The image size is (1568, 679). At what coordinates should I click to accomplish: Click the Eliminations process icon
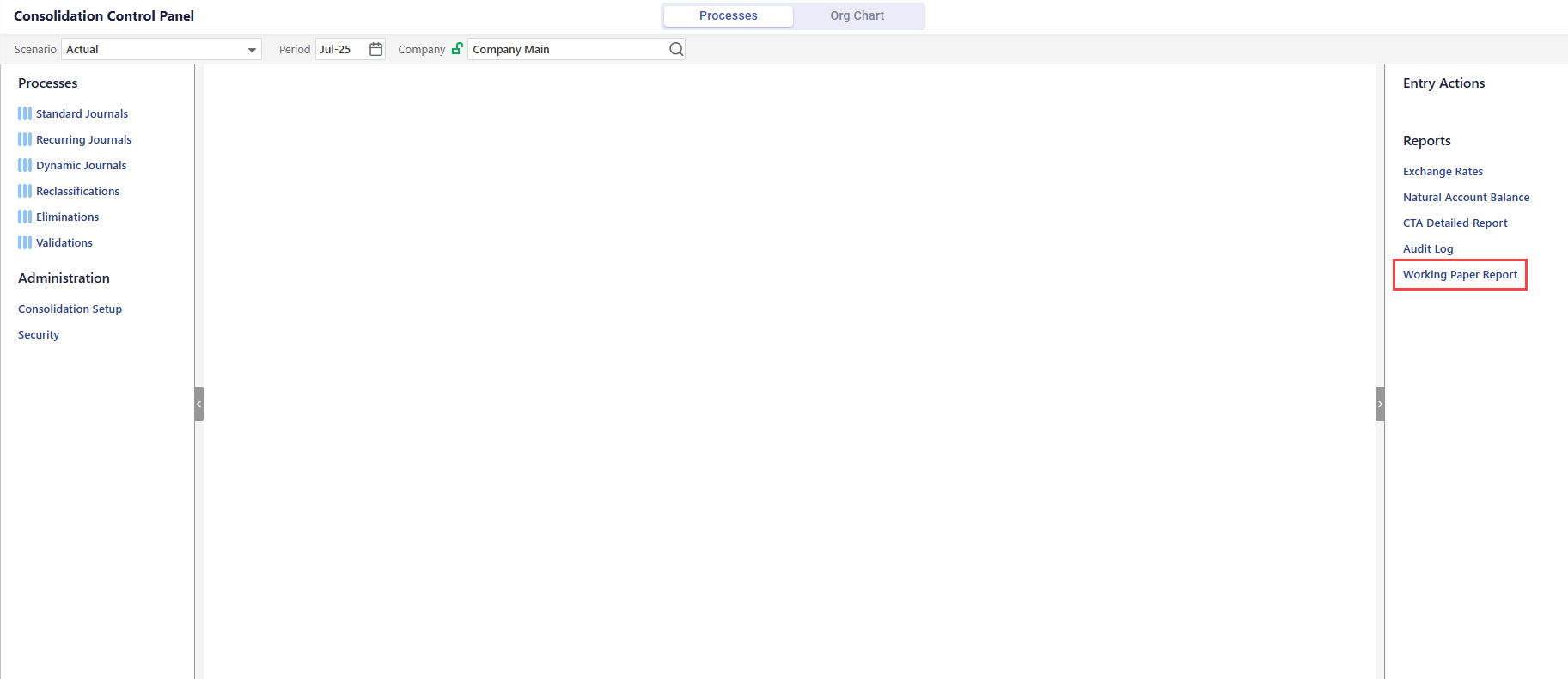click(25, 217)
